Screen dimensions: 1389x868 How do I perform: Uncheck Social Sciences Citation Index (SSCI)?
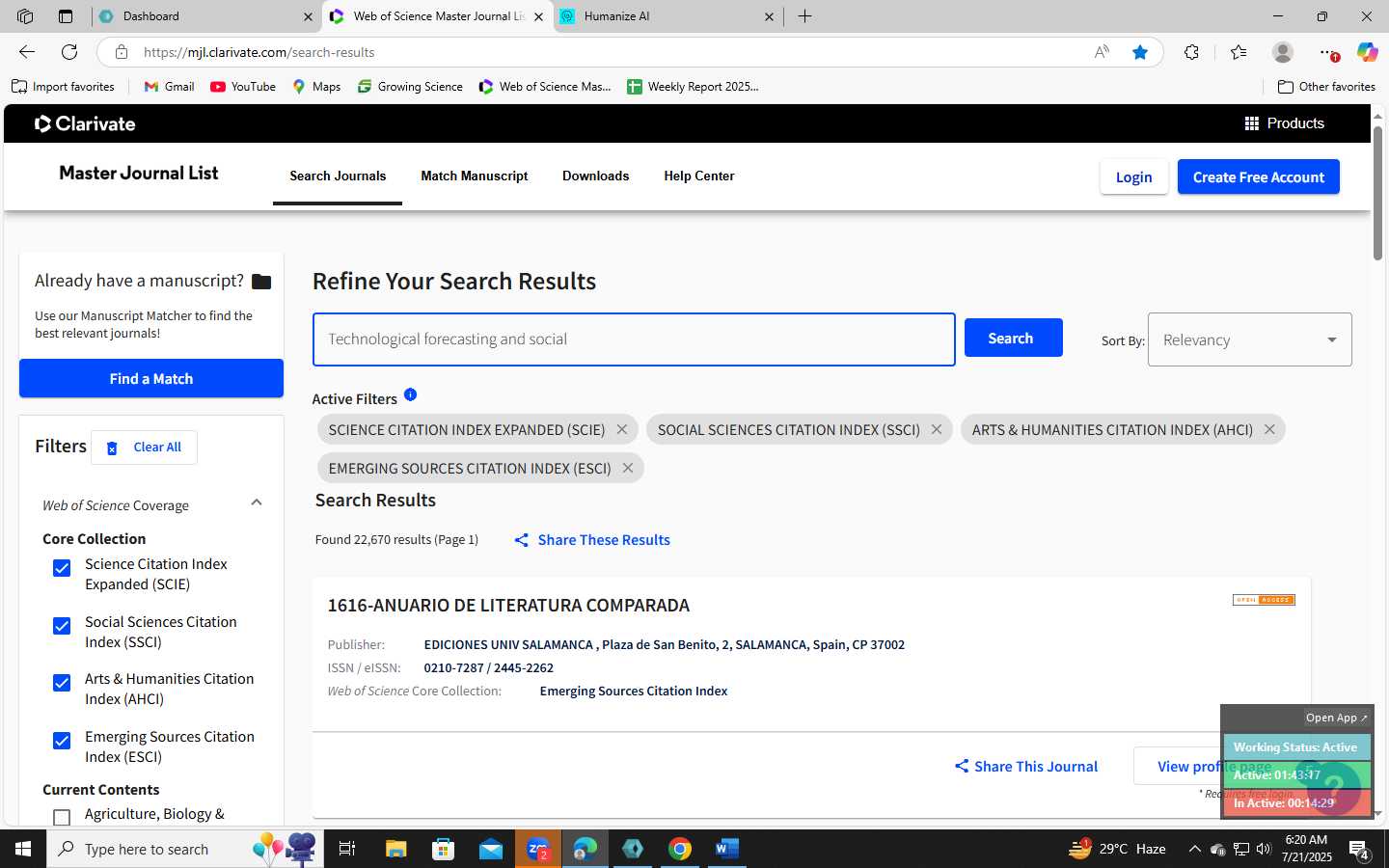62,626
